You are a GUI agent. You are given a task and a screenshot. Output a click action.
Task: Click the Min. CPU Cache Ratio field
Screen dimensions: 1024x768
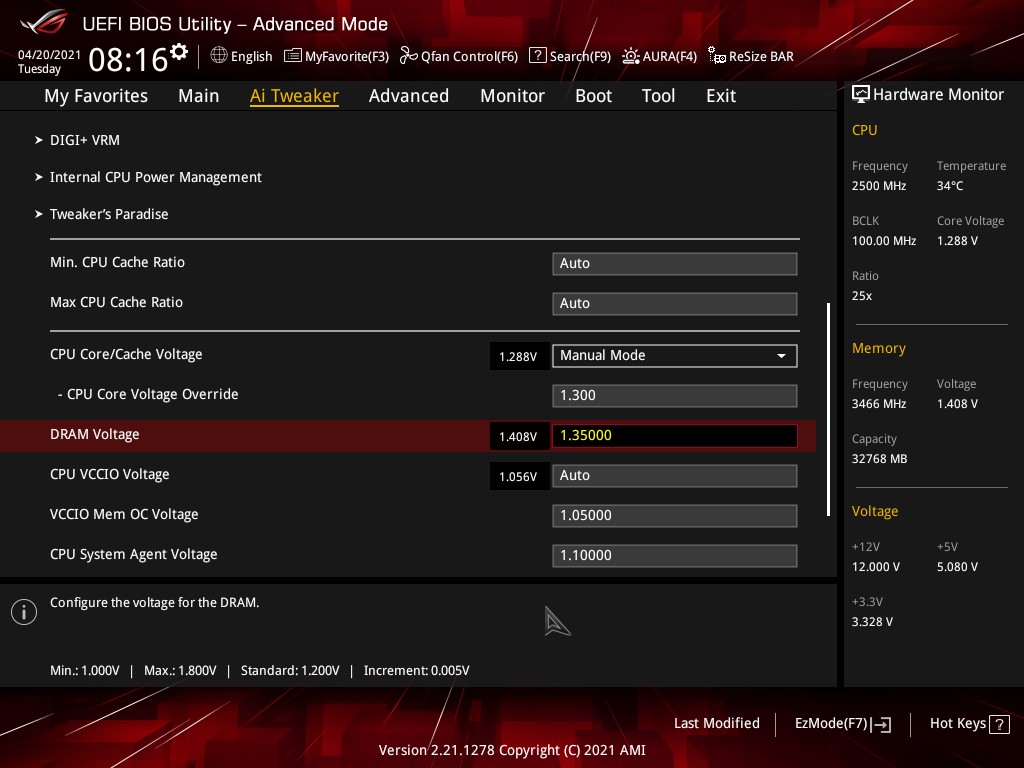[675, 264]
